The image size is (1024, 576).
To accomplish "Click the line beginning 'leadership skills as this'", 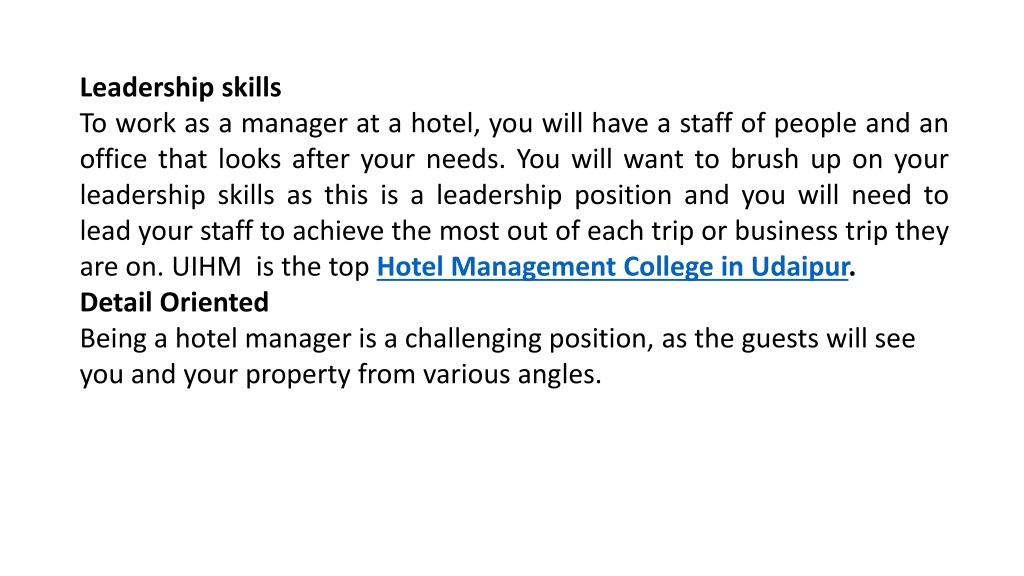I will pyautogui.click(x=514, y=196).
